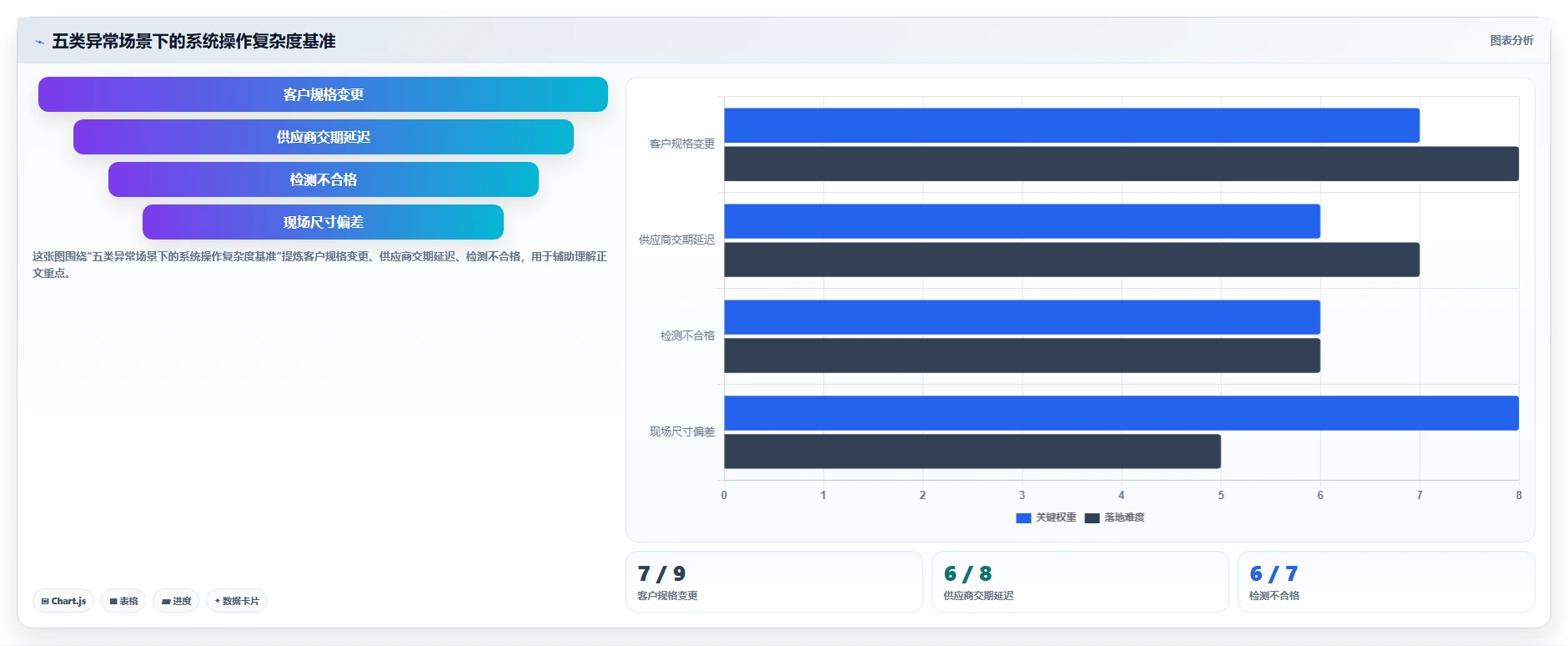Open the 图表分析 label in header
Screen dimensions: 1568x646
(1511, 40)
